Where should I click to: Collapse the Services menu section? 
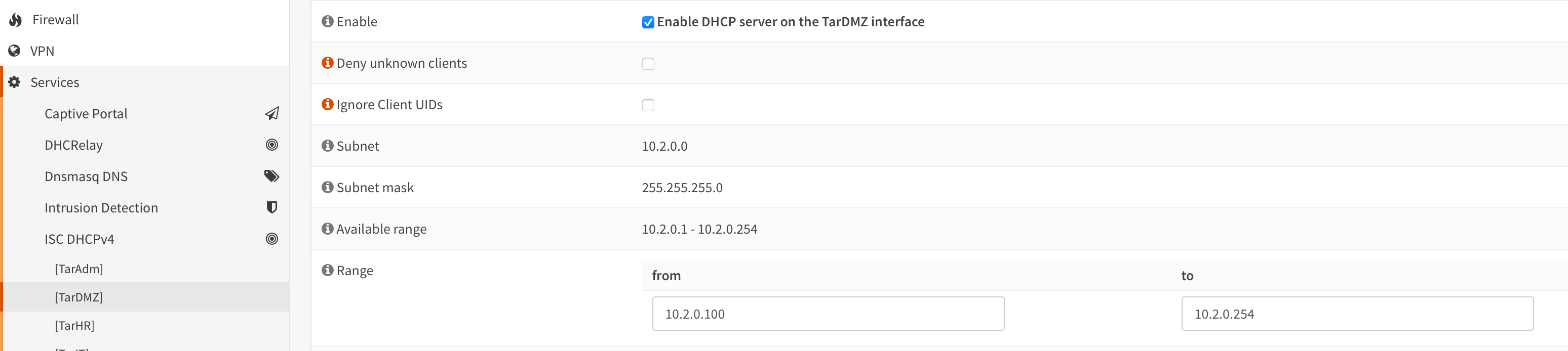click(55, 82)
